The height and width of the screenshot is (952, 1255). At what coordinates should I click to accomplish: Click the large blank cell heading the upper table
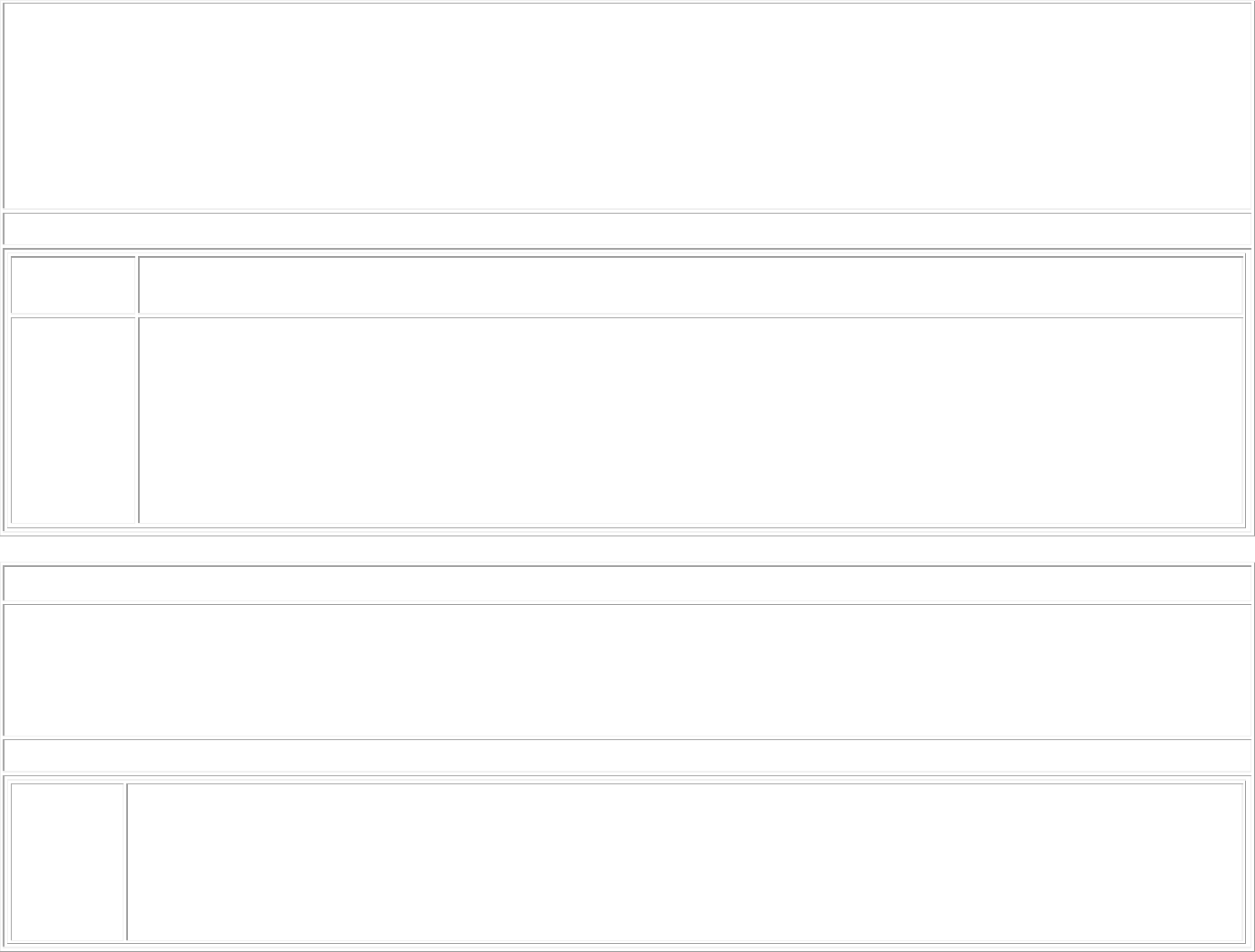pos(627,106)
